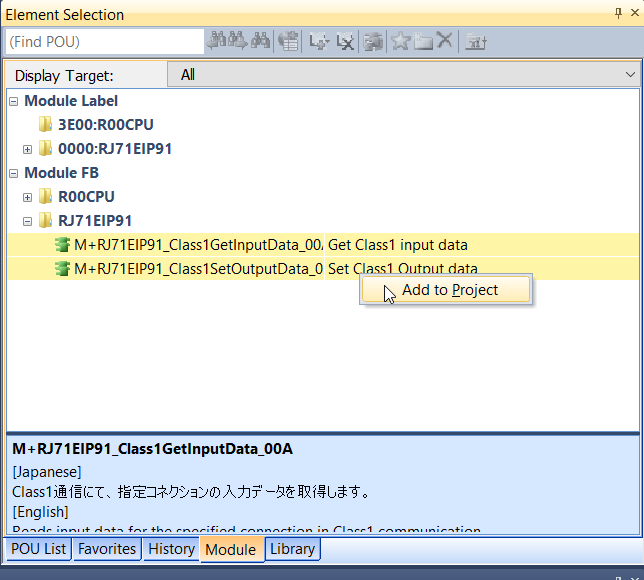Click the globe and table list icon
The height and width of the screenshot is (580, 644).
point(288,41)
